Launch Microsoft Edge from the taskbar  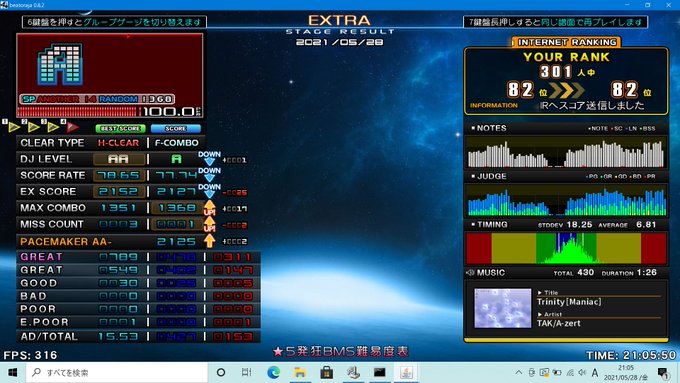tap(273, 373)
